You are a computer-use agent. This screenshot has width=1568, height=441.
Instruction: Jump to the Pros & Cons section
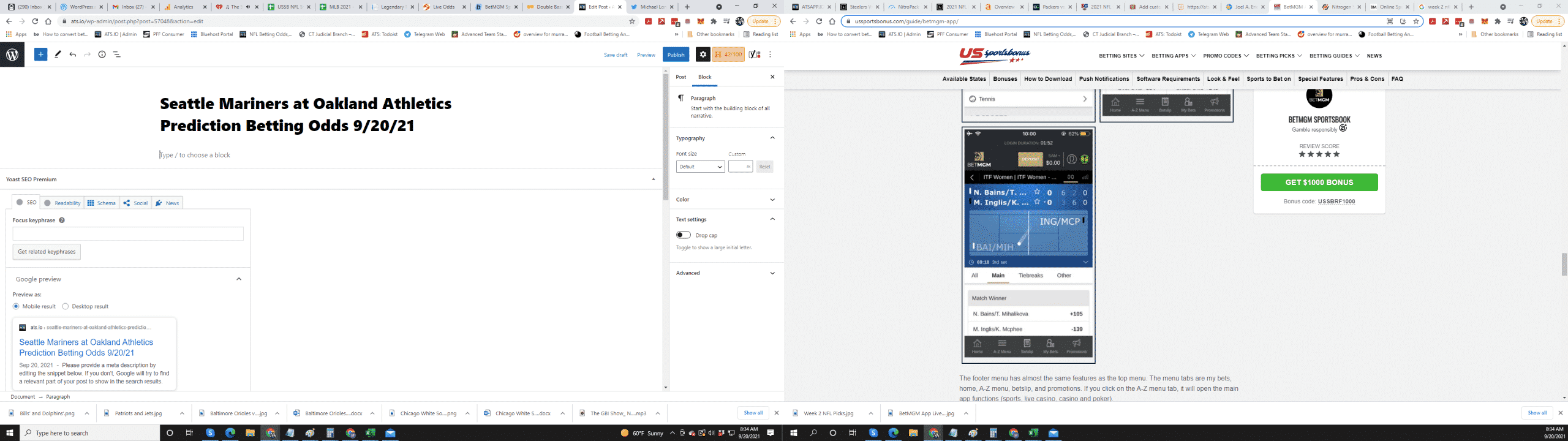[x=1367, y=79]
